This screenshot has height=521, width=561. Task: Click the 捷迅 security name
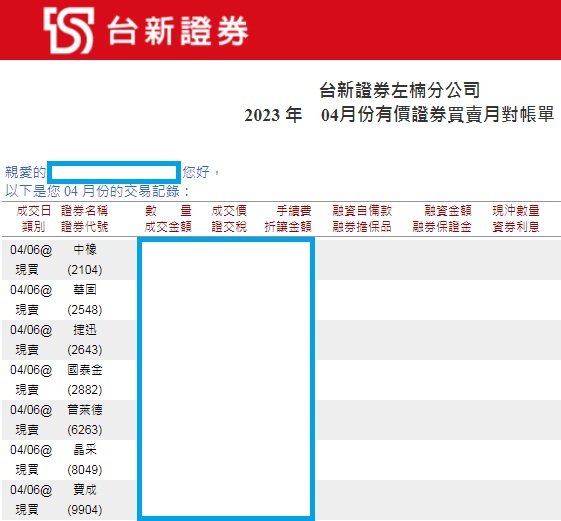click(85, 330)
